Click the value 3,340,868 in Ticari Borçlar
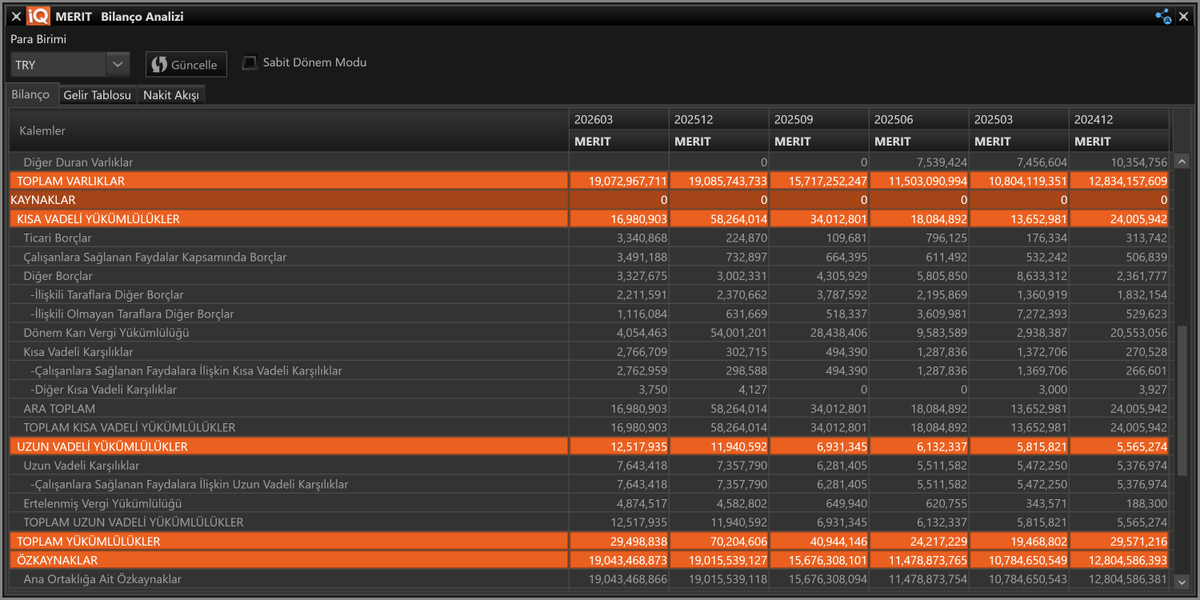The image size is (1200, 600). [x=639, y=238]
